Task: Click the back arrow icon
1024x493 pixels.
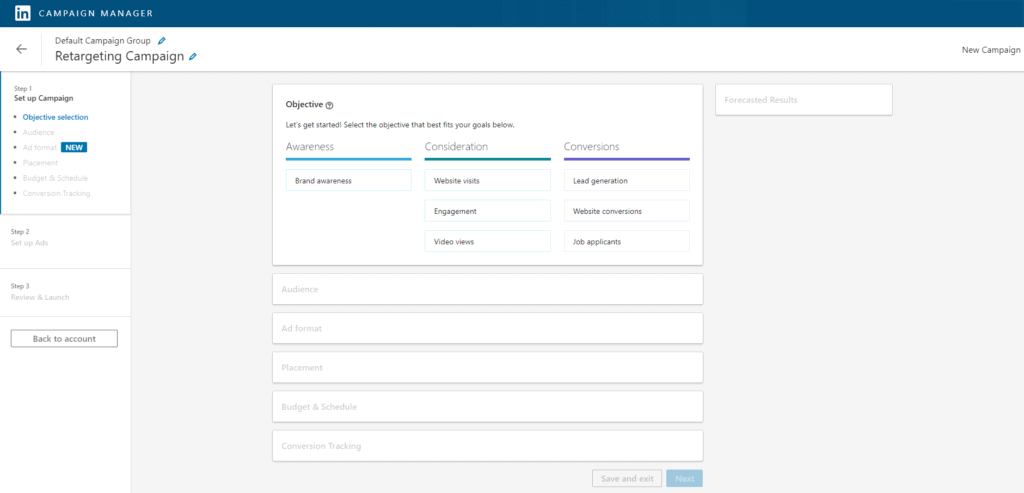Action: (x=22, y=49)
